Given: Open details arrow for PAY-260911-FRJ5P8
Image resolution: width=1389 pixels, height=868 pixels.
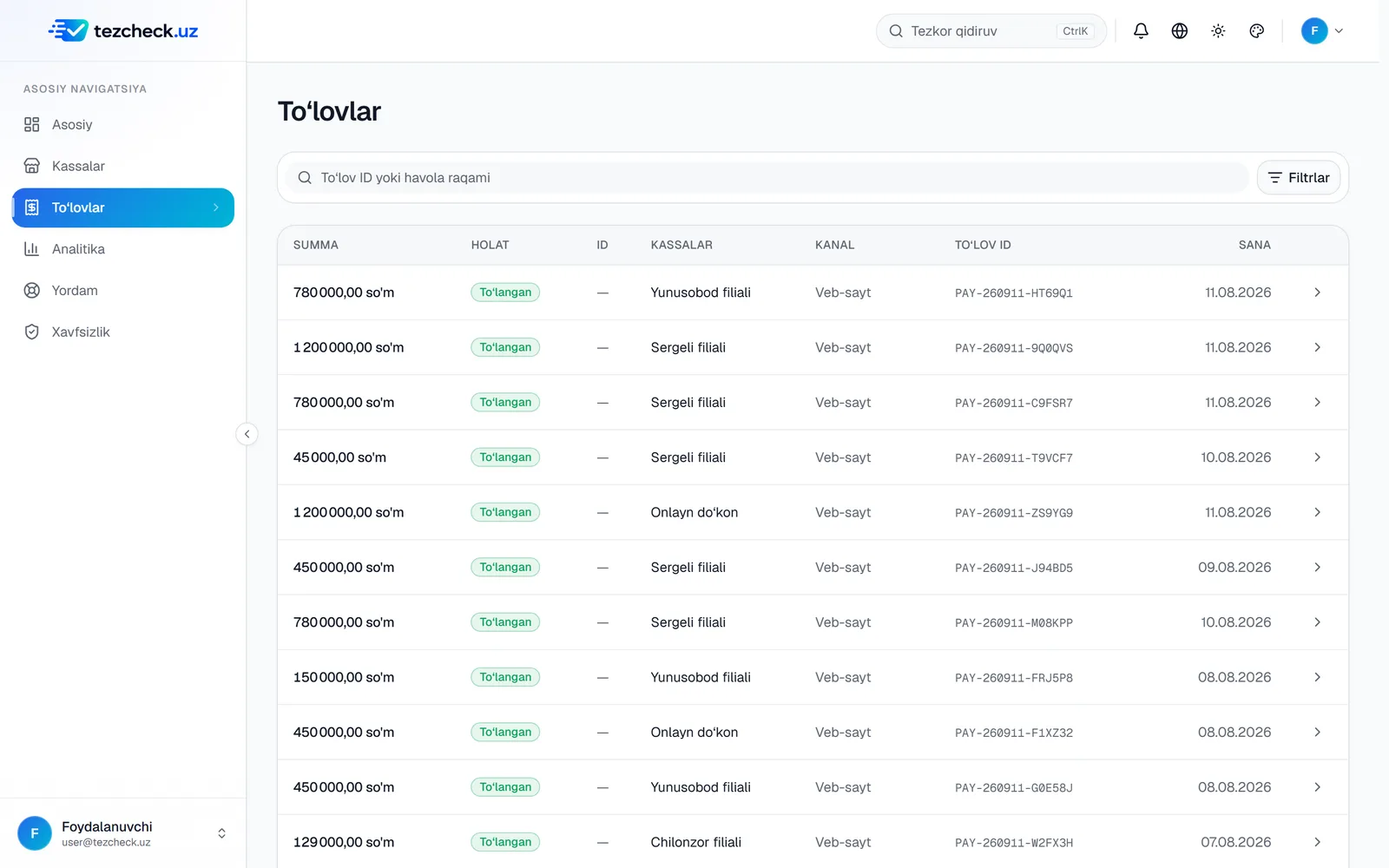Looking at the screenshot, I should tap(1317, 677).
